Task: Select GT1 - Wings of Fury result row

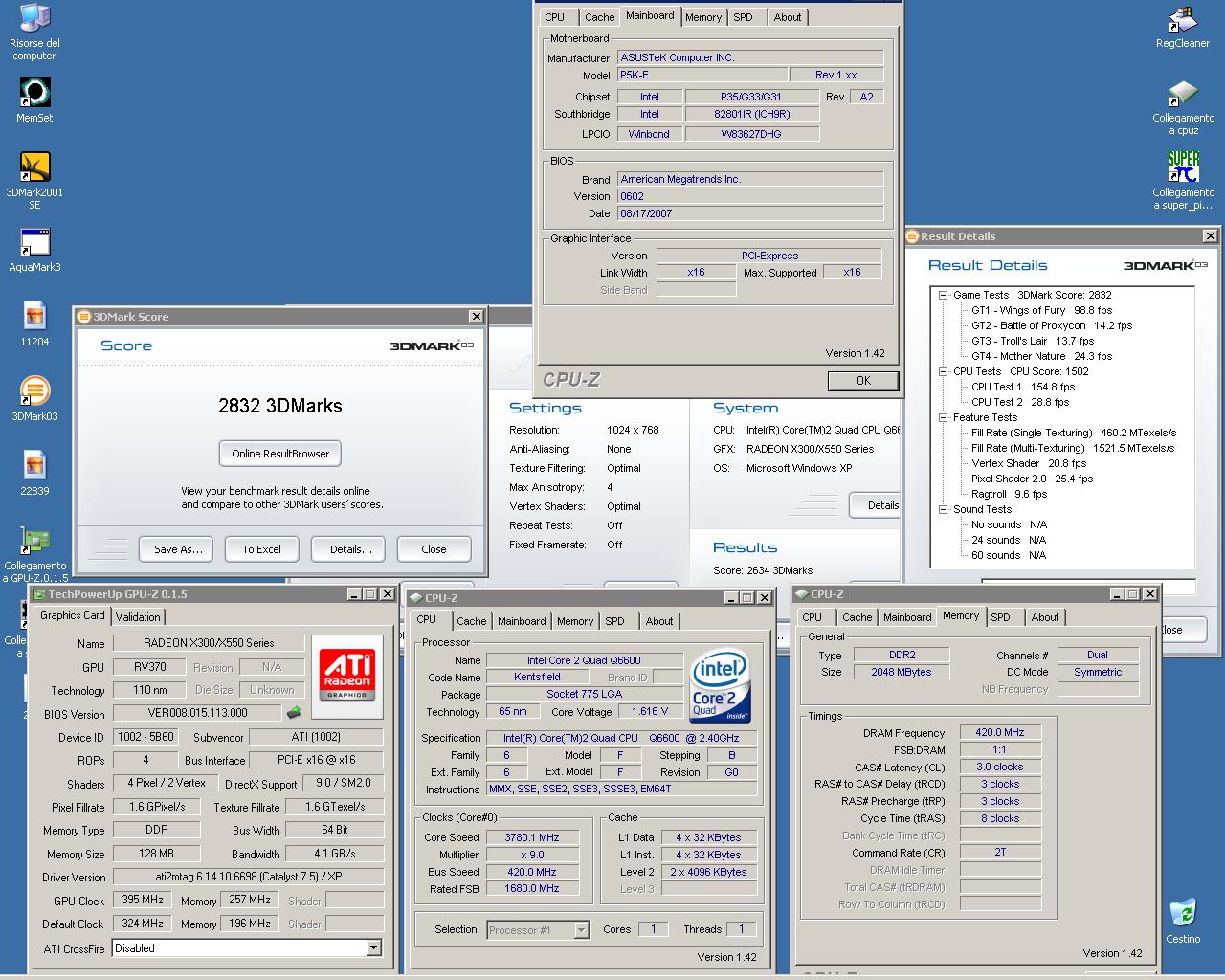Action: tap(1041, 310)
